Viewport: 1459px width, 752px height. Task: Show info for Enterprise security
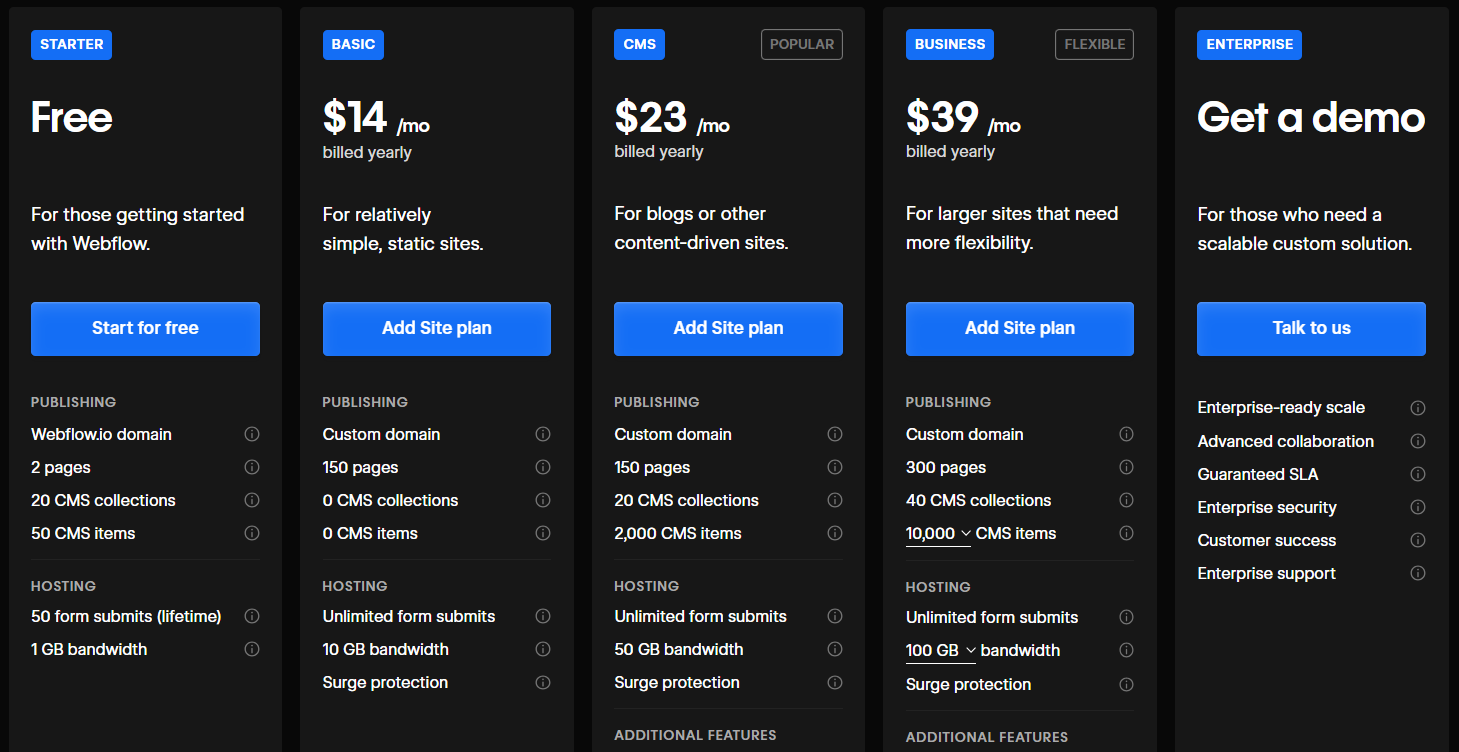tap(1418, 507)
